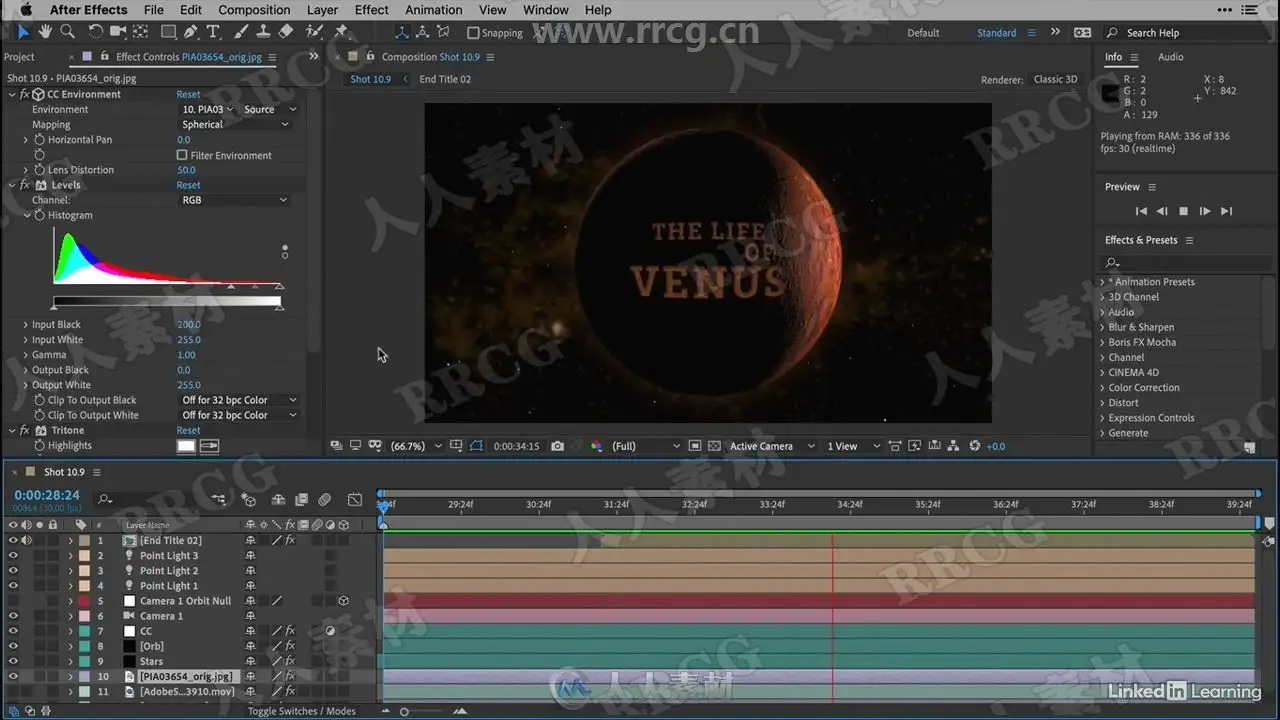Hide the Stars layer
1280x720 pixels.
tap(13, 661)
